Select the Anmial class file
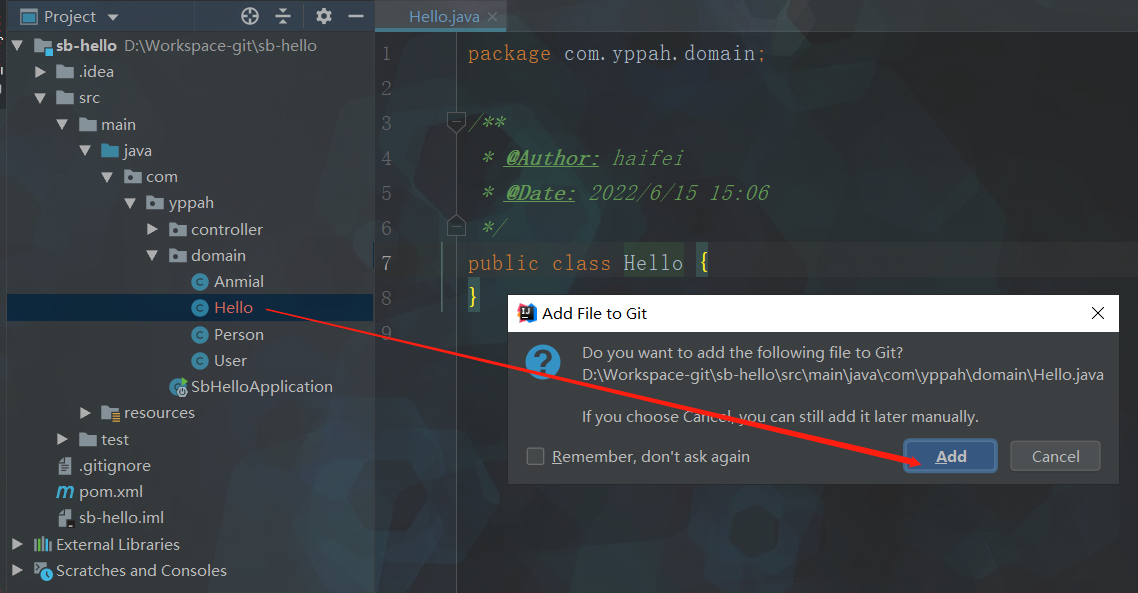This screenshot has width=1138, height=593. [x=238, y=282]
